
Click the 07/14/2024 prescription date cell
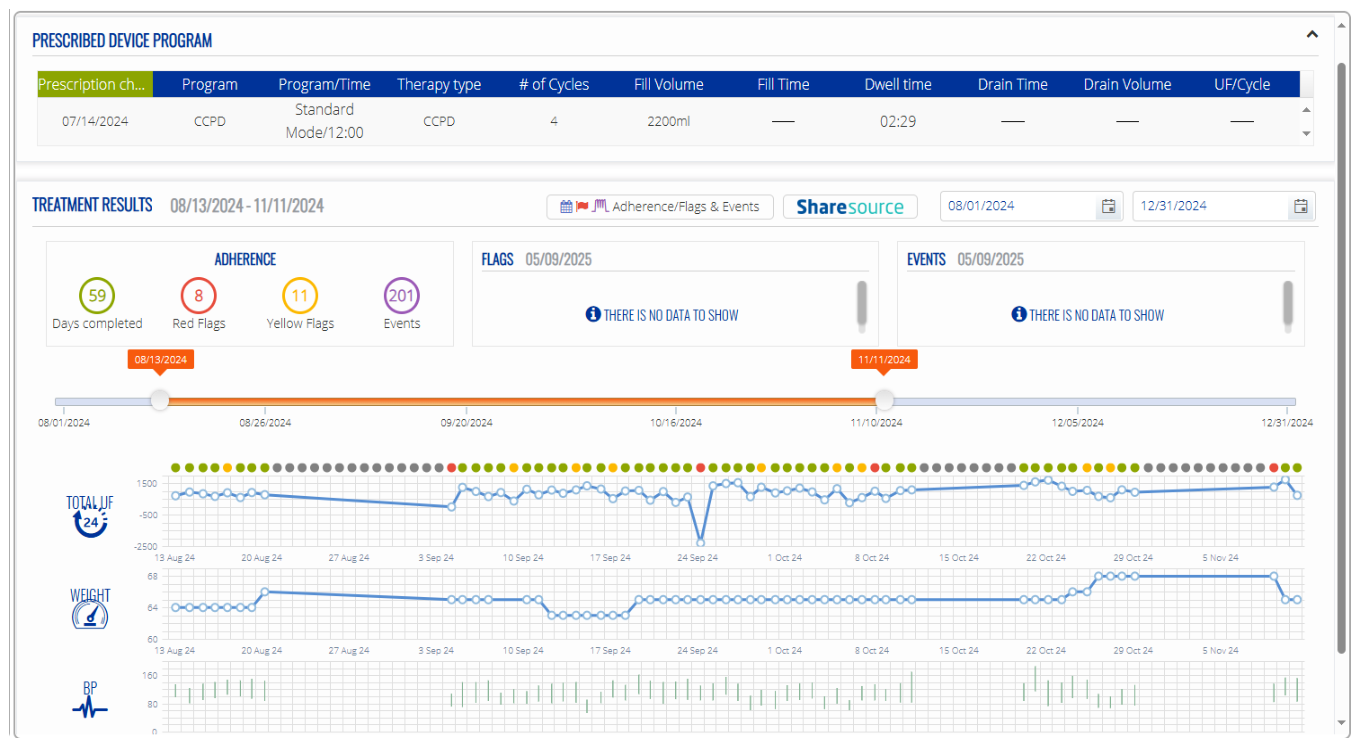click(x=95, y=121)
